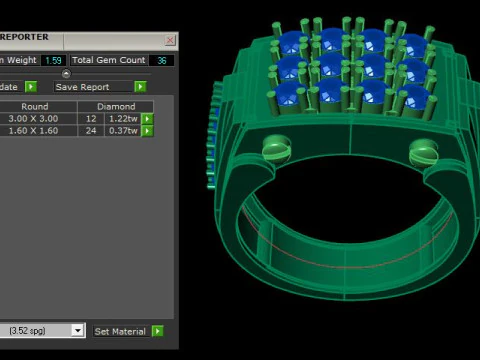480x360 pixels.
Task: Select the 1.60 X 1.60 size cell
Action: pyautogui.click(x=33, y=131)
